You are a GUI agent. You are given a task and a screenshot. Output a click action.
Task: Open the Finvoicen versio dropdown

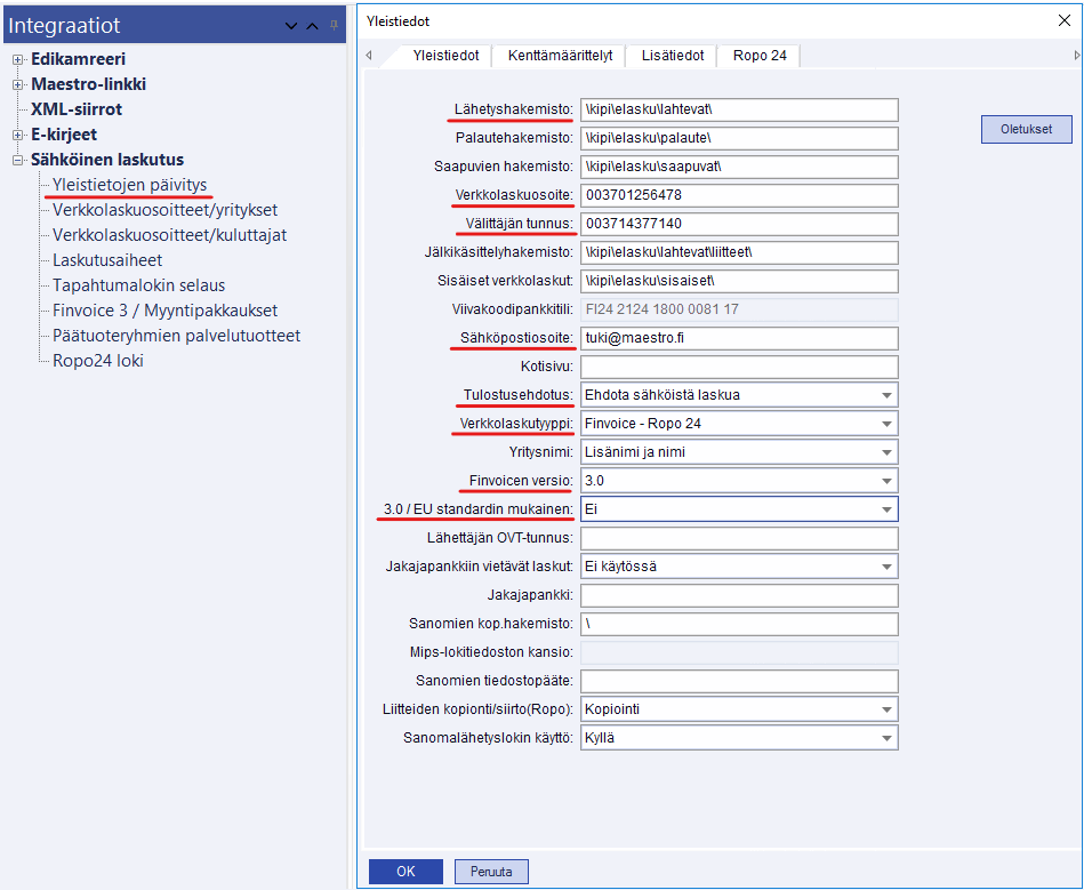coord(886,481)
